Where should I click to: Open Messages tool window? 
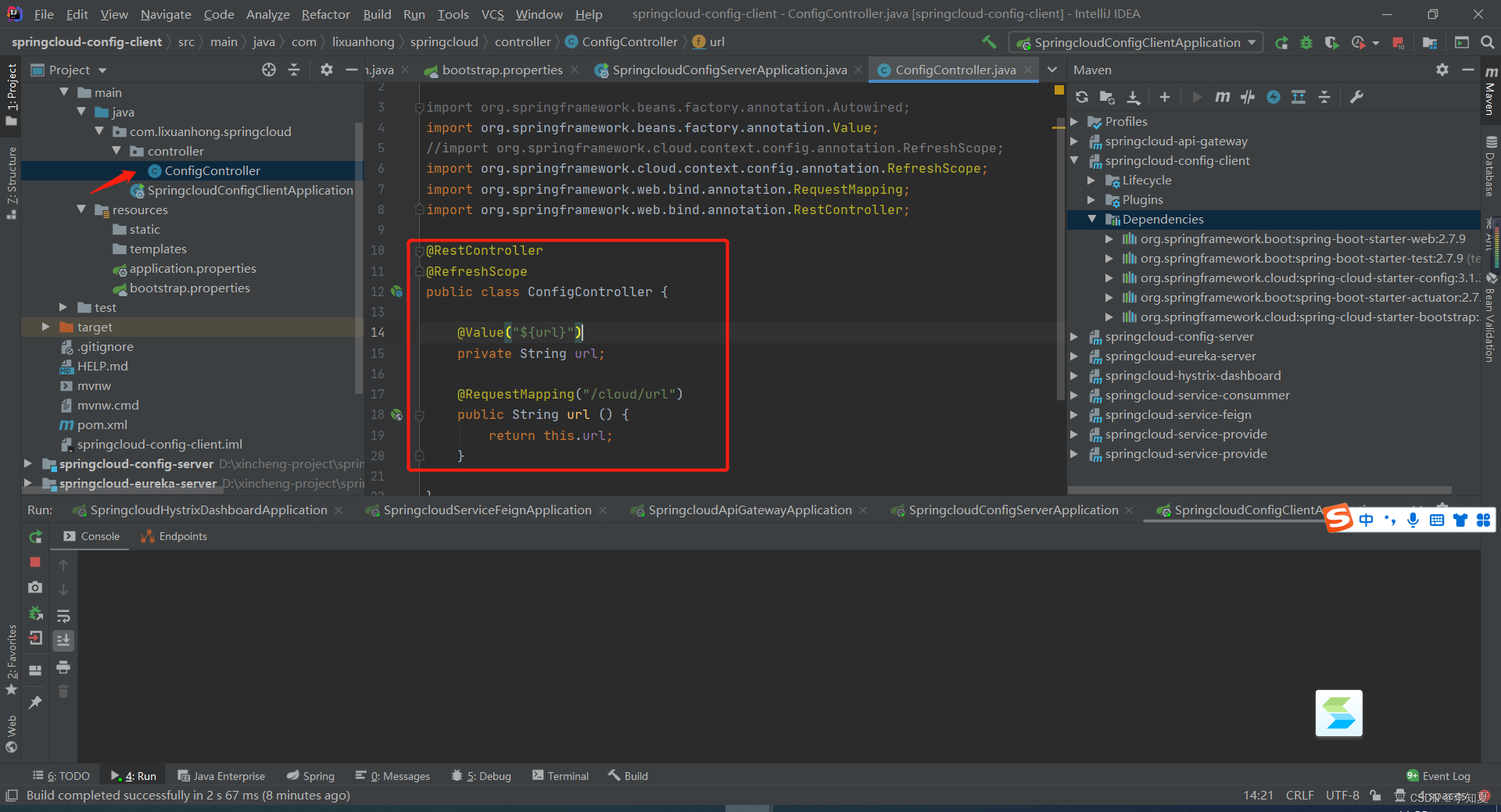coord(392,776)
